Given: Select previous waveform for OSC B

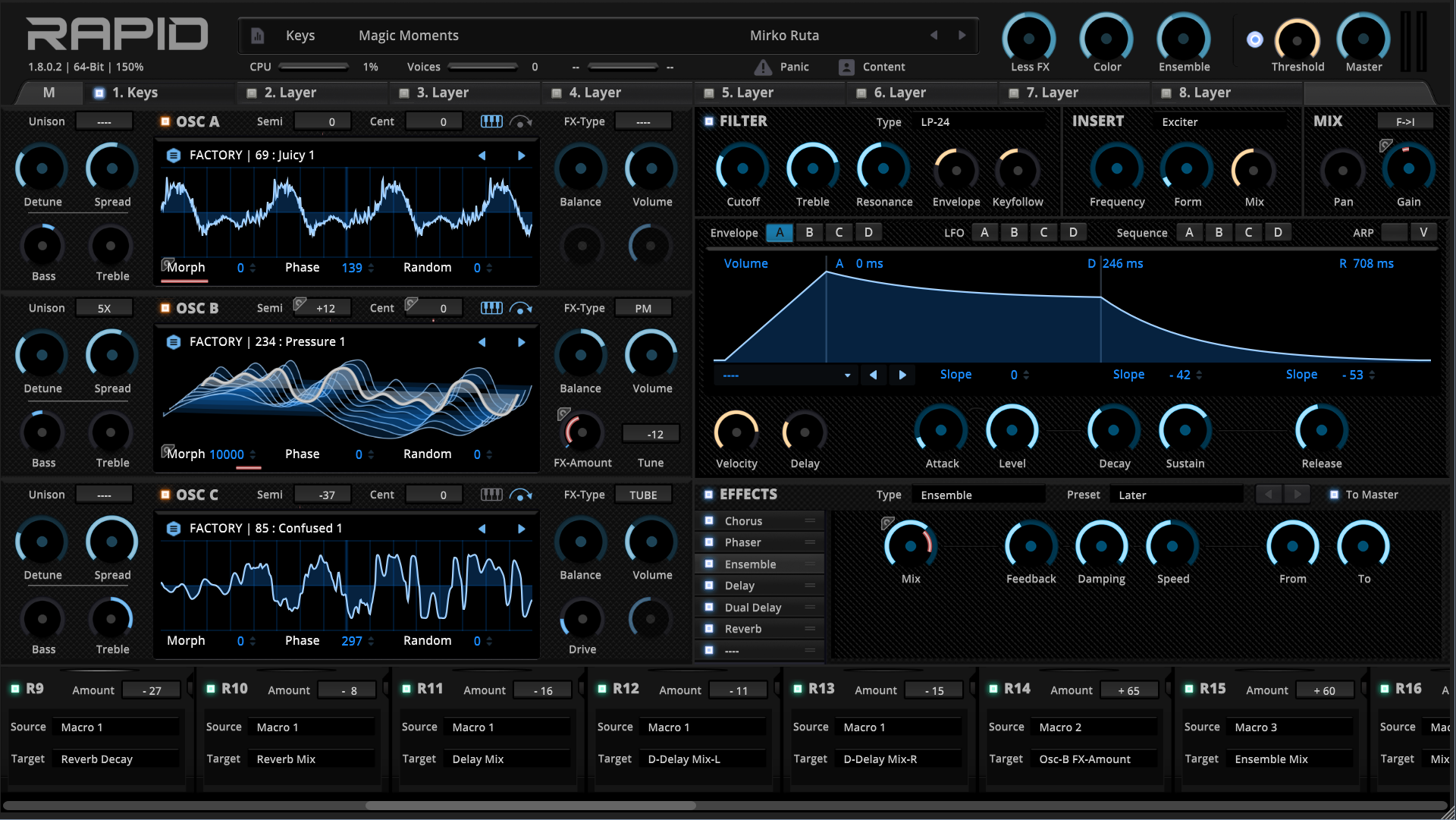Looking at the screenshot, I should tap(482, 342).
